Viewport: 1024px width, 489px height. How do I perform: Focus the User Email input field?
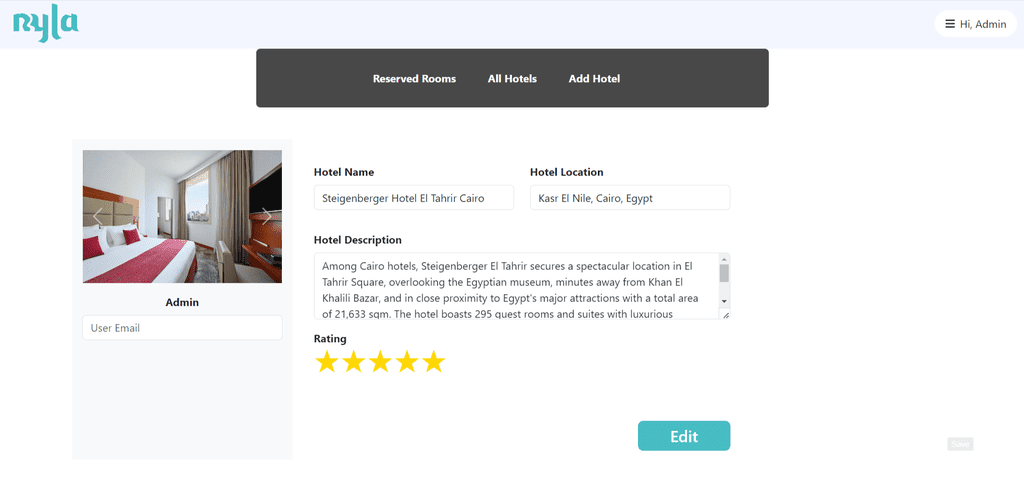point(182,328)
